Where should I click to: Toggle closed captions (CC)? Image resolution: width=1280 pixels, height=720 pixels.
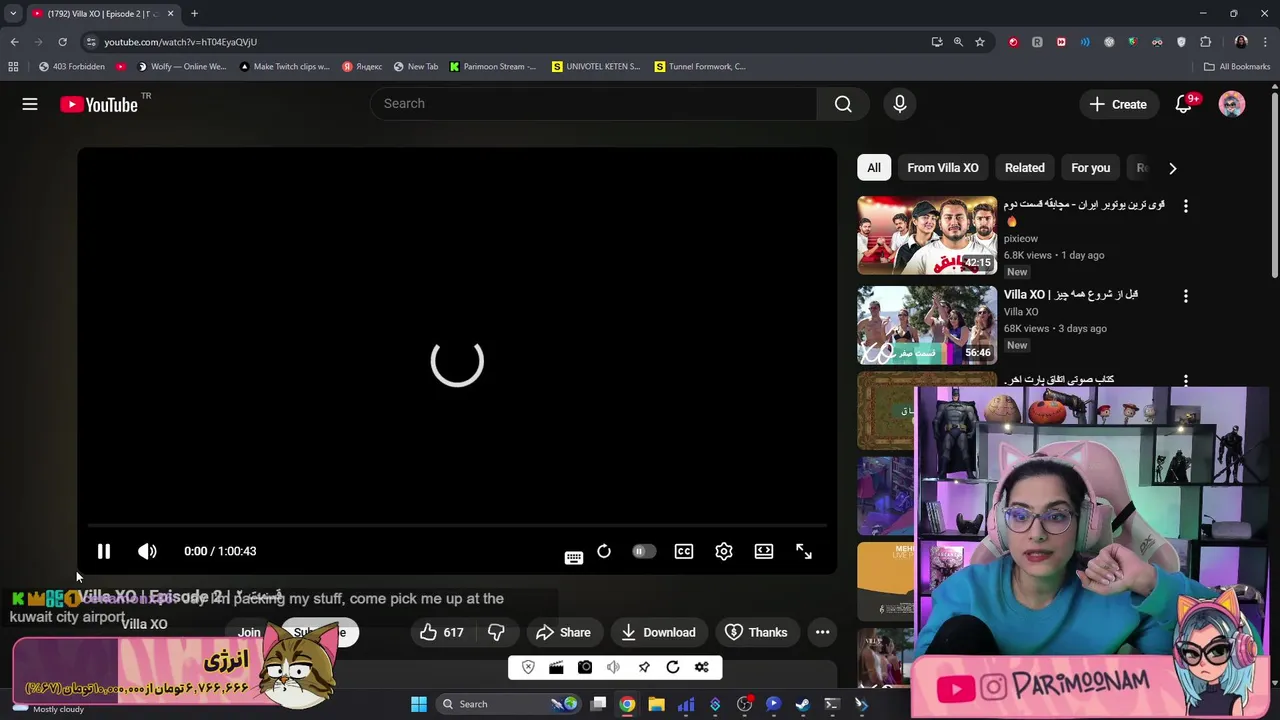pyautogui.click(x=684, y=551)
